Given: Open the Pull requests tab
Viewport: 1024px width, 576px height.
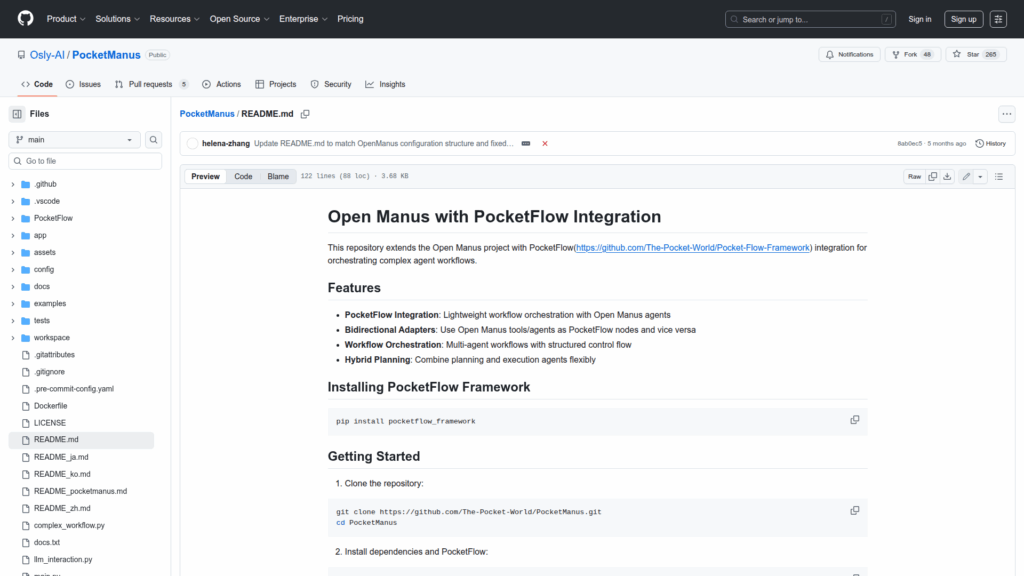Looking at the screenshot, I should (x=150, y=84).
